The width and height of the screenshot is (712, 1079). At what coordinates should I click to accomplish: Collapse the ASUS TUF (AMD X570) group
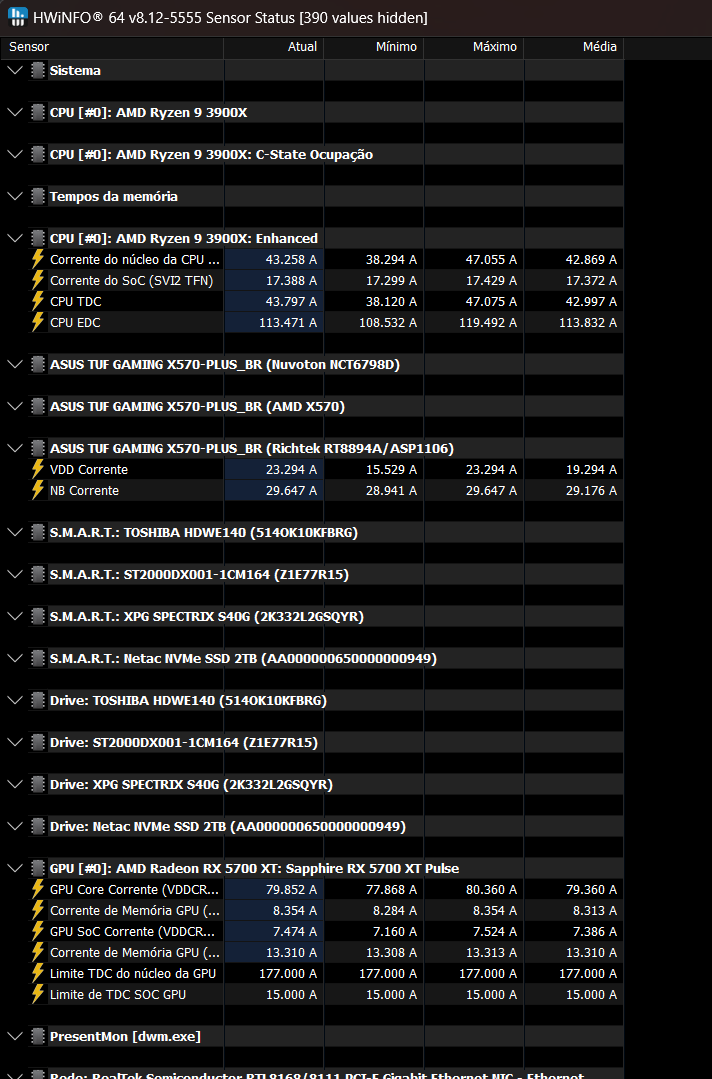pos(15,406)
